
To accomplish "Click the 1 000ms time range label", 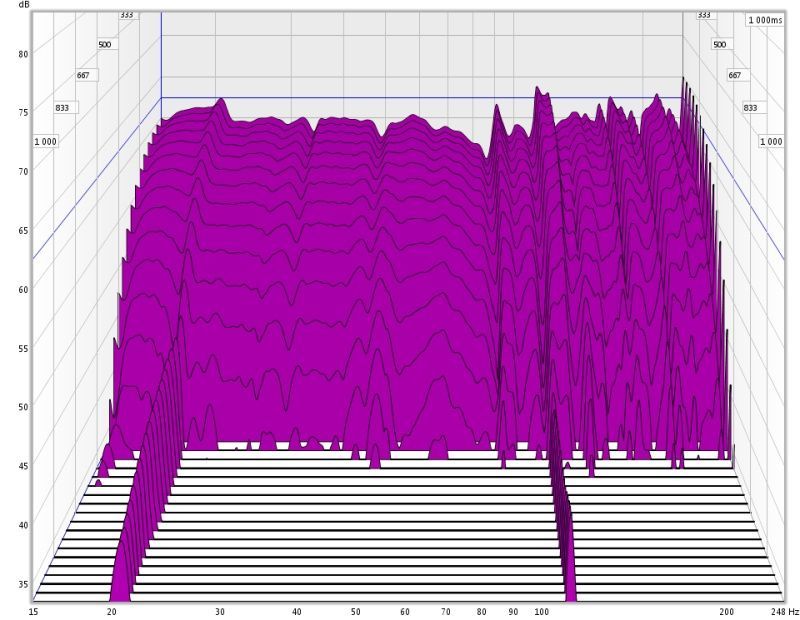I will point(765,20).
